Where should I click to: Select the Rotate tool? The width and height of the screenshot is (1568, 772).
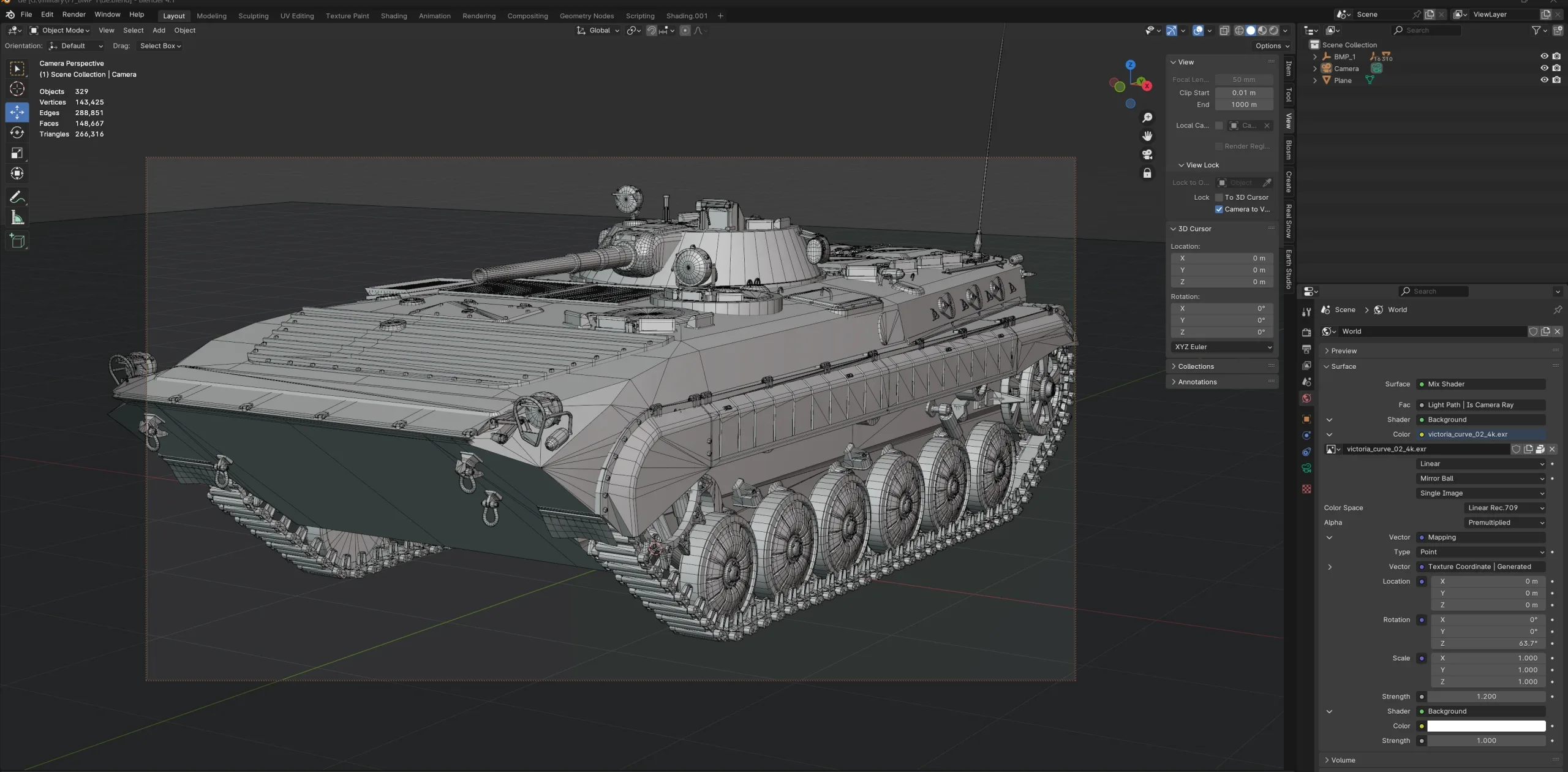[17, 132]
